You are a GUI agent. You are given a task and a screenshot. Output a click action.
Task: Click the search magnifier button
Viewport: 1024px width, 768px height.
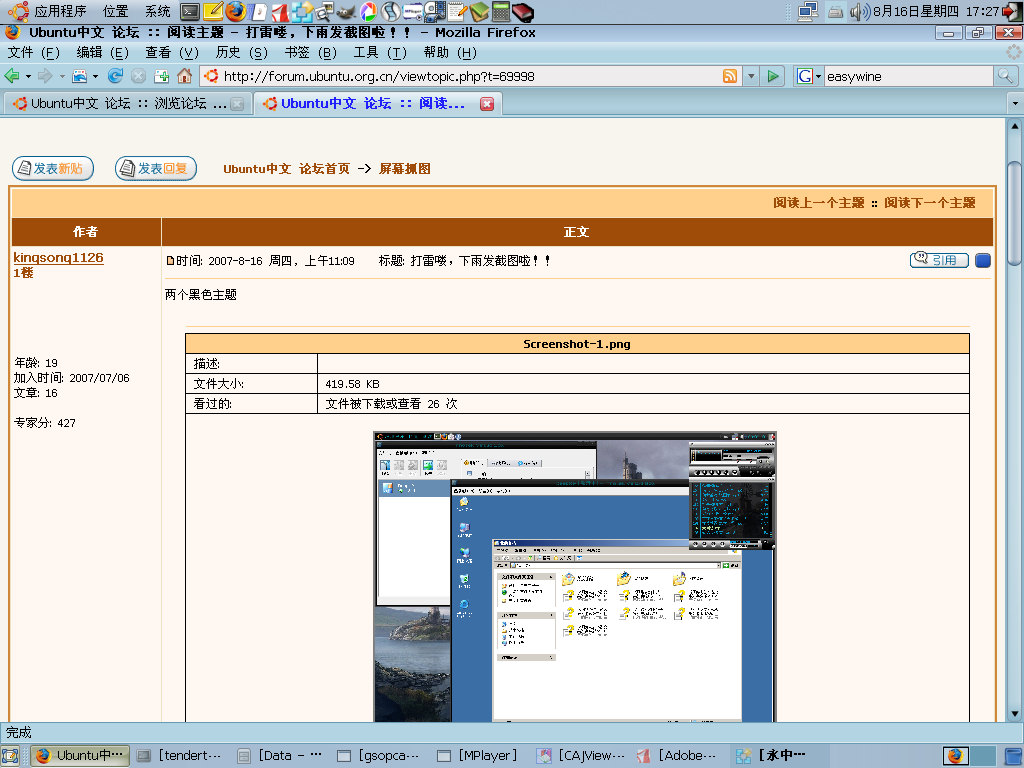pyautogui.click(x=1005, y=76)
